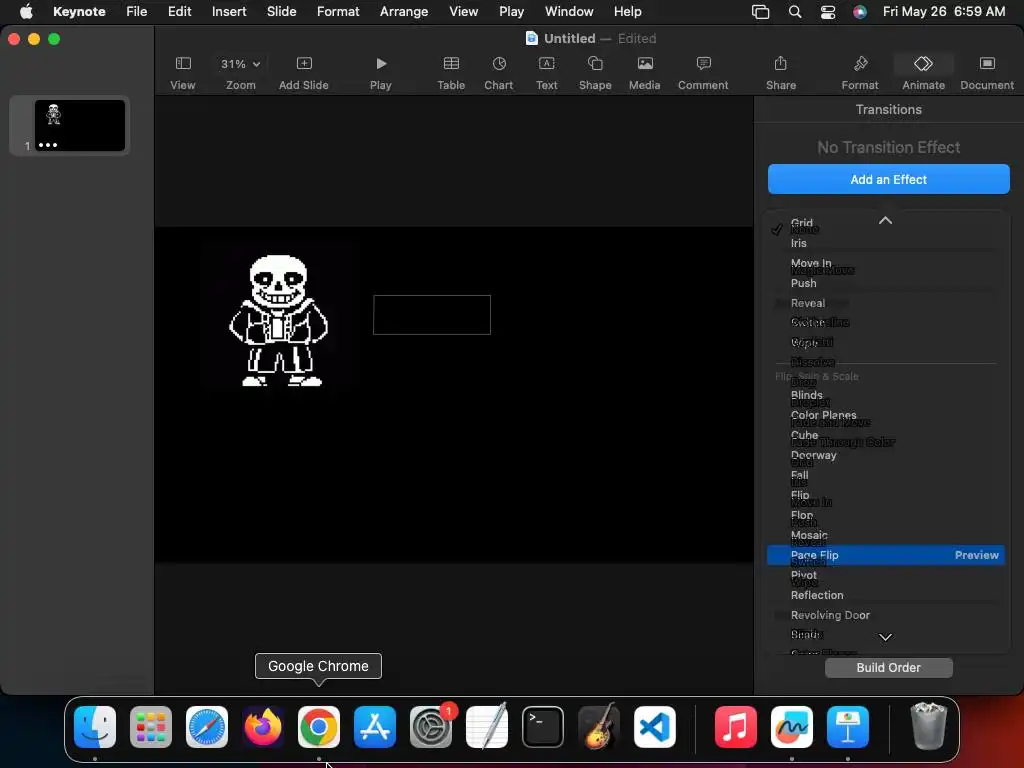
Task: Open Terminal from the Dock
Action: click(543, 727)
